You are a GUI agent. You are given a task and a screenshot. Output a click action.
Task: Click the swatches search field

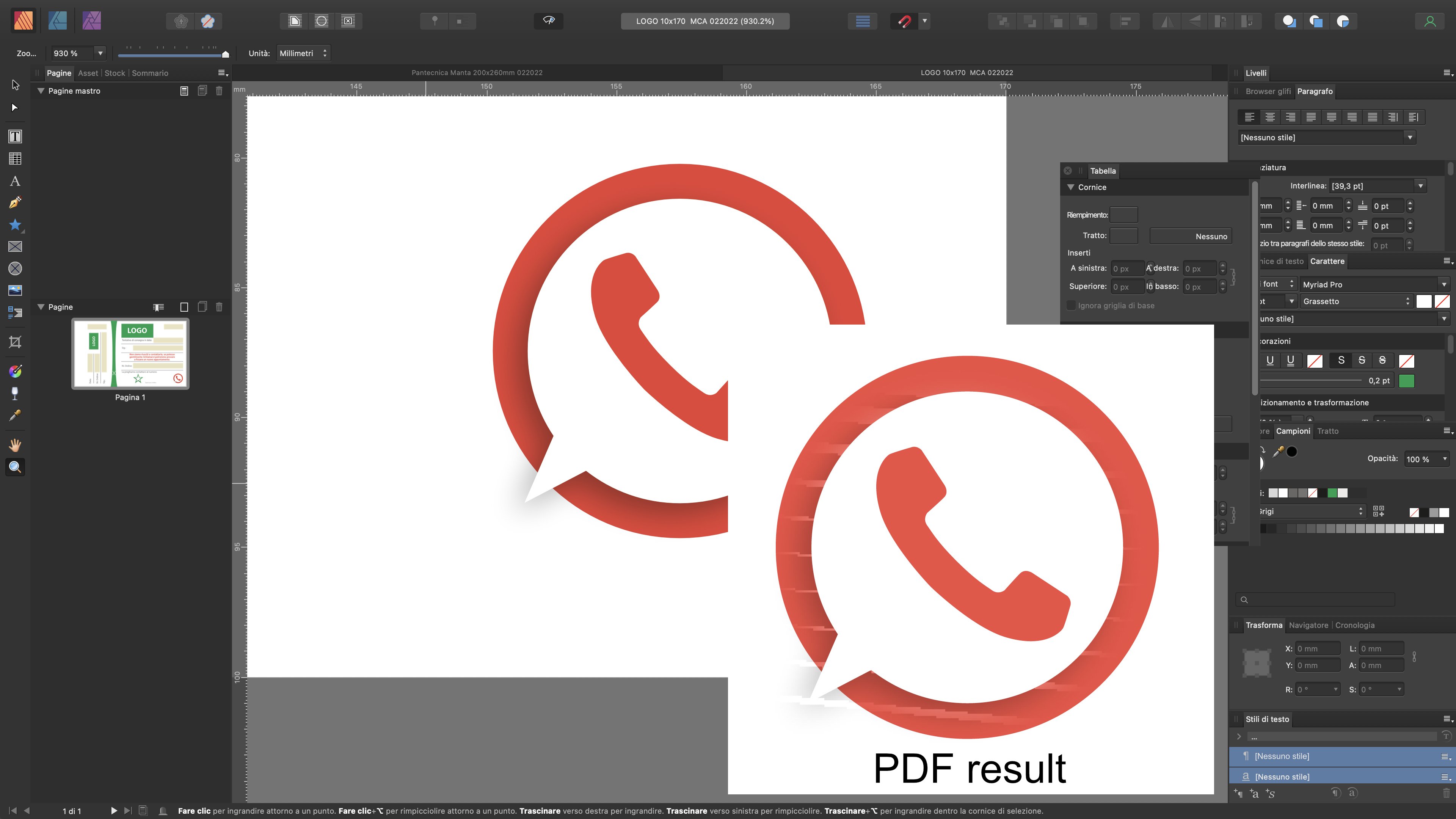tap(1315, 600)
